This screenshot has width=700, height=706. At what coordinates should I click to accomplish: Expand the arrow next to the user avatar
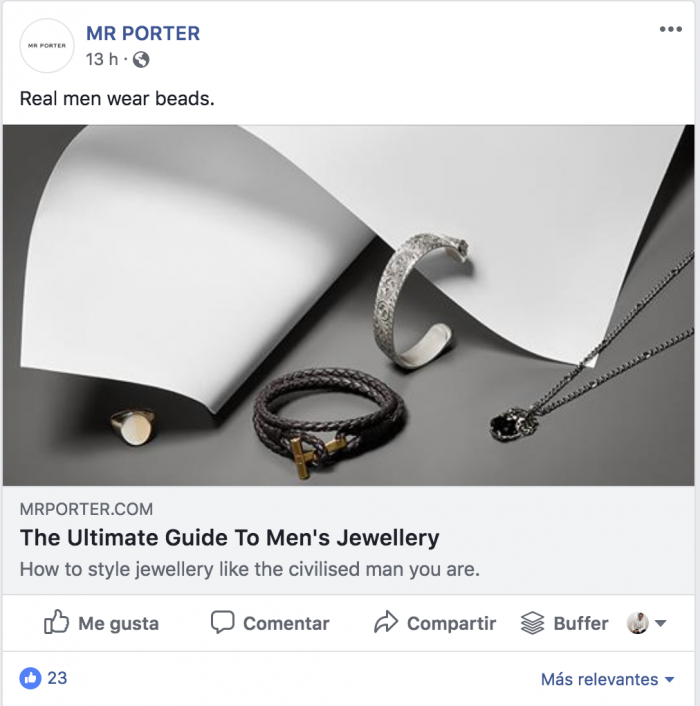tap(660, 624)
